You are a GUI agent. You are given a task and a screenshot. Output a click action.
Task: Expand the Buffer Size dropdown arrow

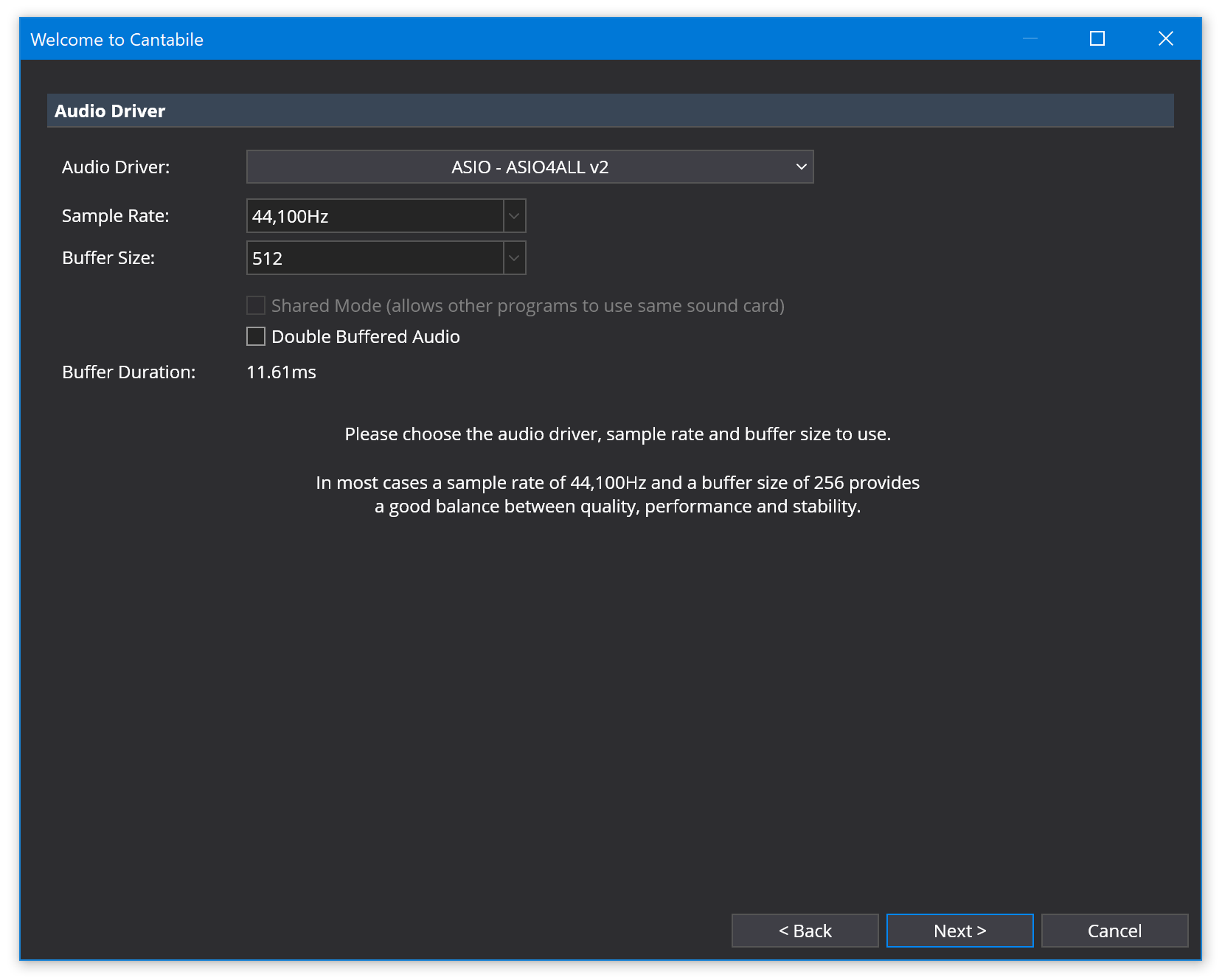(x=515, y=258)
